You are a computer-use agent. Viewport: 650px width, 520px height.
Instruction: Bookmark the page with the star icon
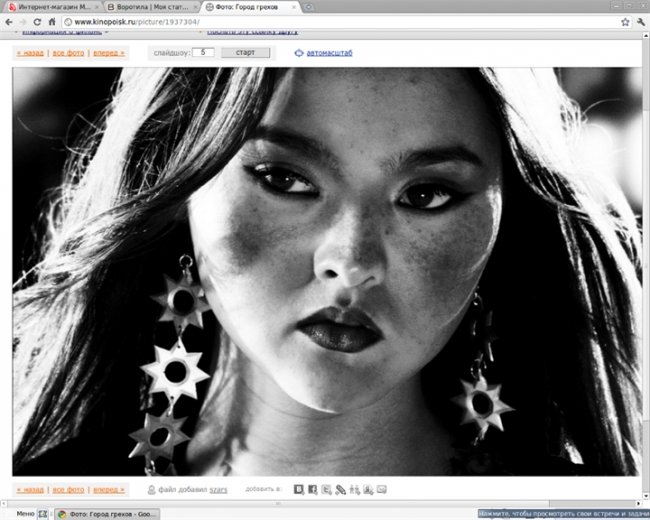[624, 21]
